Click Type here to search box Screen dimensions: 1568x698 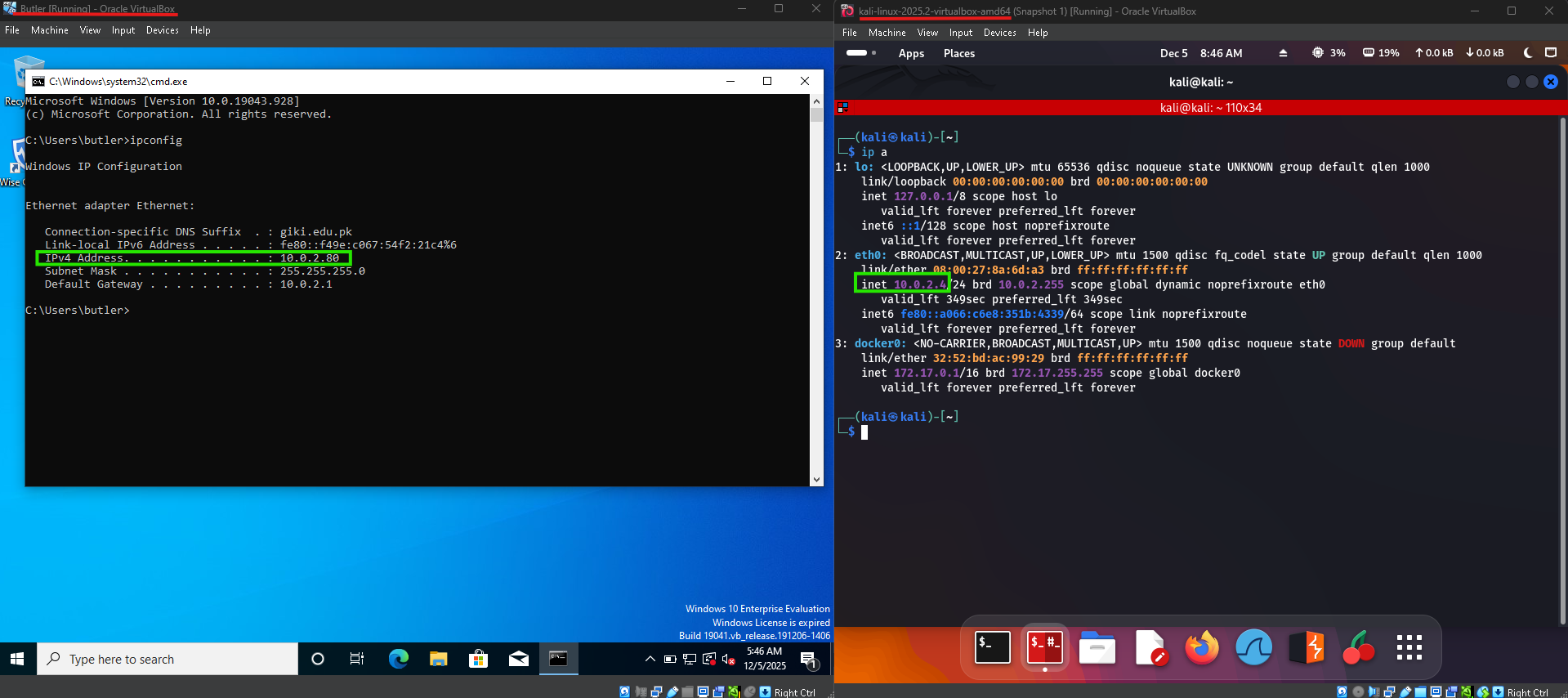tap(168, 659)
